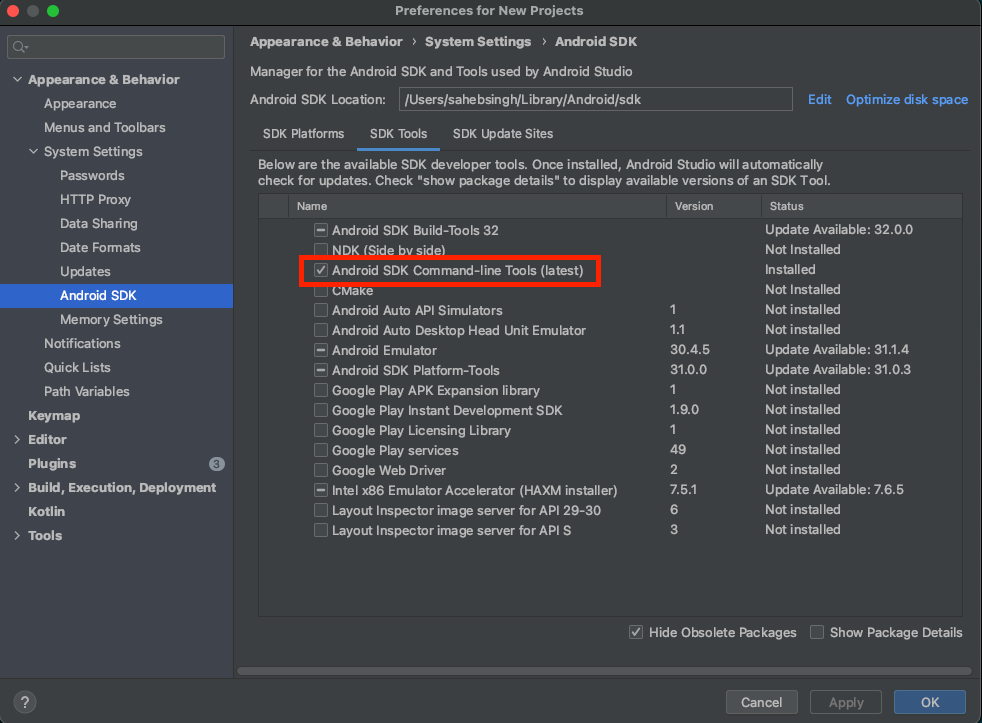This screenshot has width=982, height=723.
Task: Expand the Build, Execution, Deployment section
Action: 17,488
